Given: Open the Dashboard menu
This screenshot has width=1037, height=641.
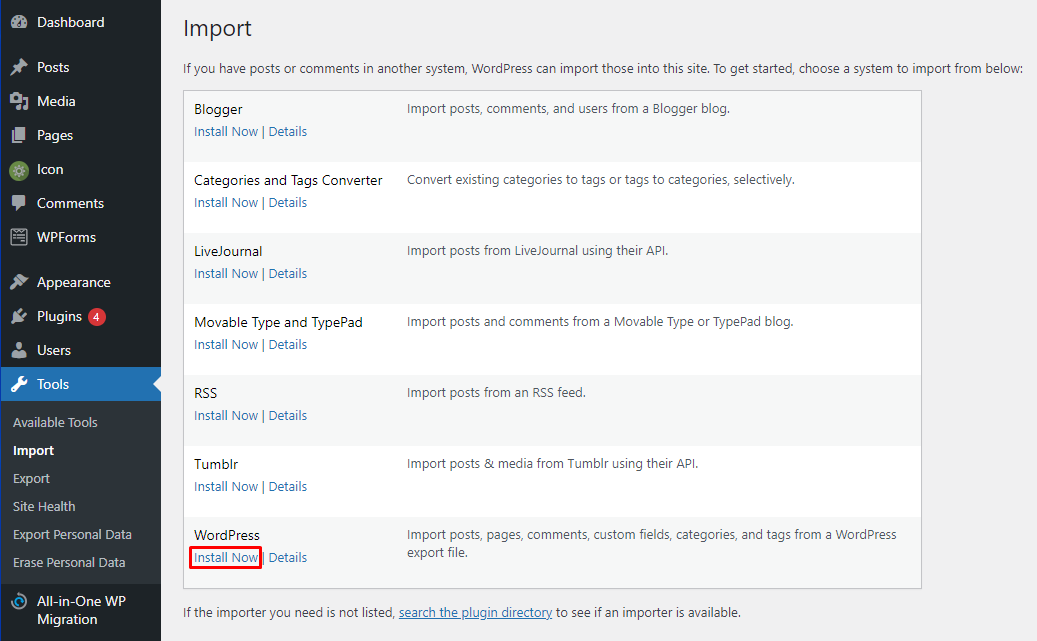Looking at the screenshot, I should pyautogui.click(x=71, y=22).
